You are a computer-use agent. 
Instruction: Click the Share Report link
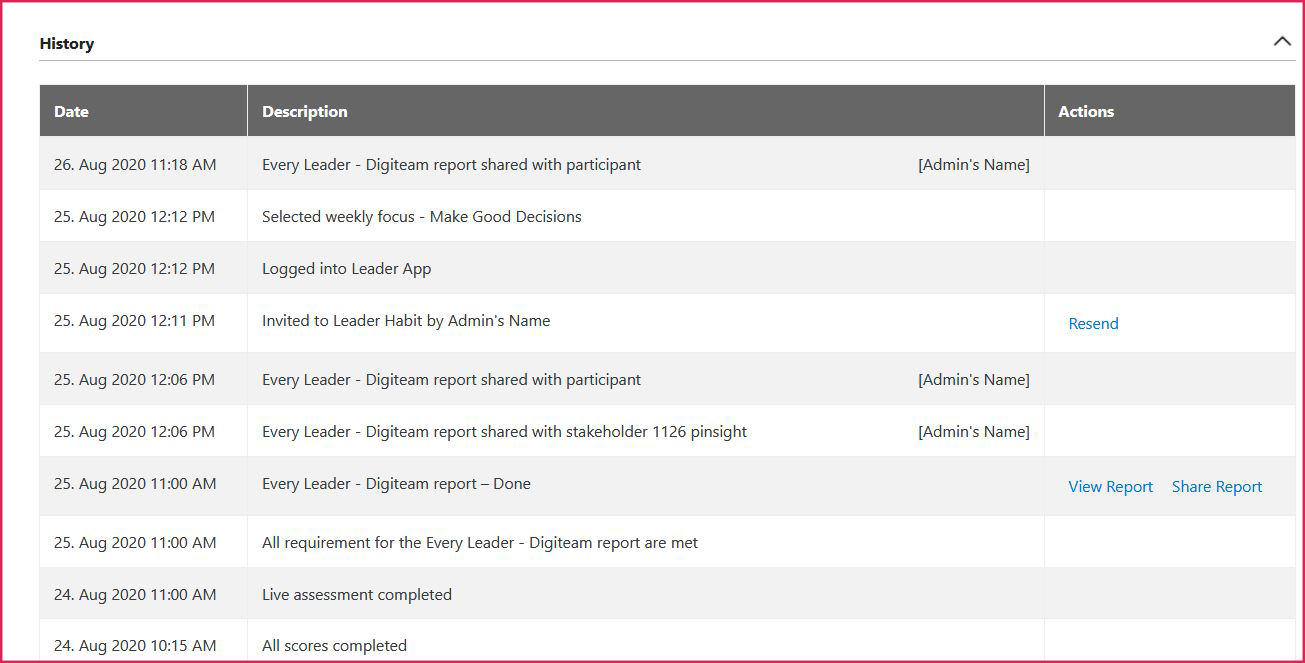coord(1216,487)
